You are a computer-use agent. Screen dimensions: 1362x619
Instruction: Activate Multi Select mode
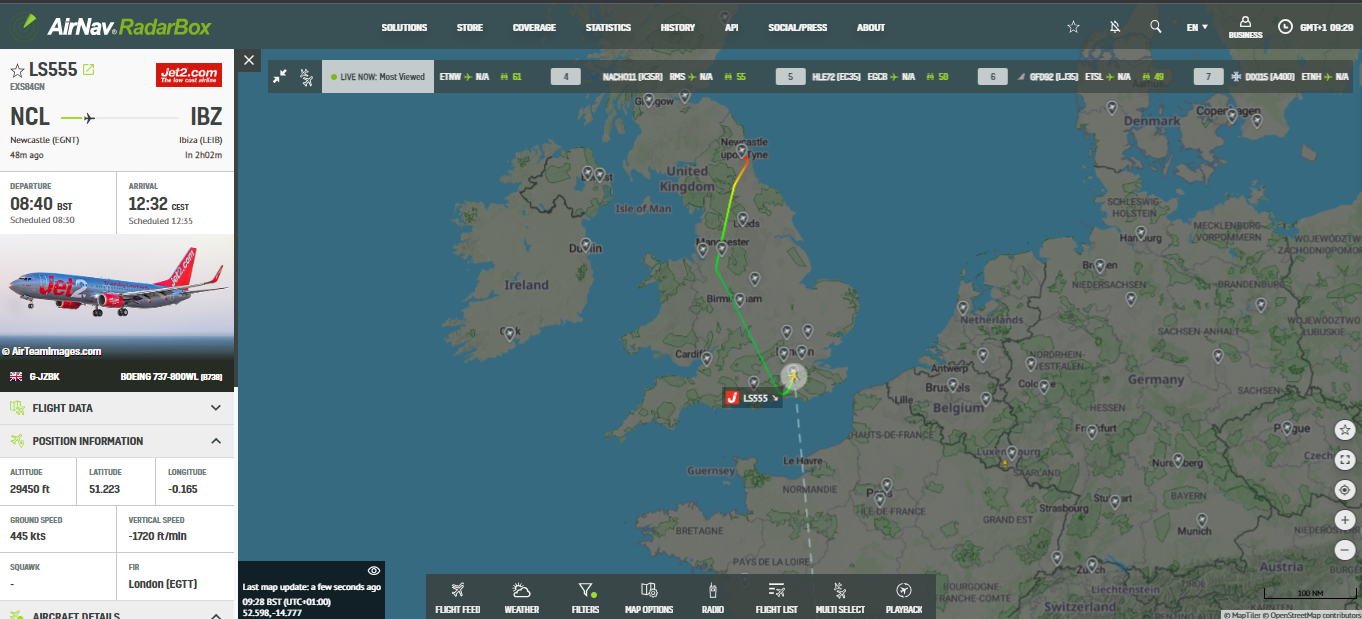coord(840,597)
